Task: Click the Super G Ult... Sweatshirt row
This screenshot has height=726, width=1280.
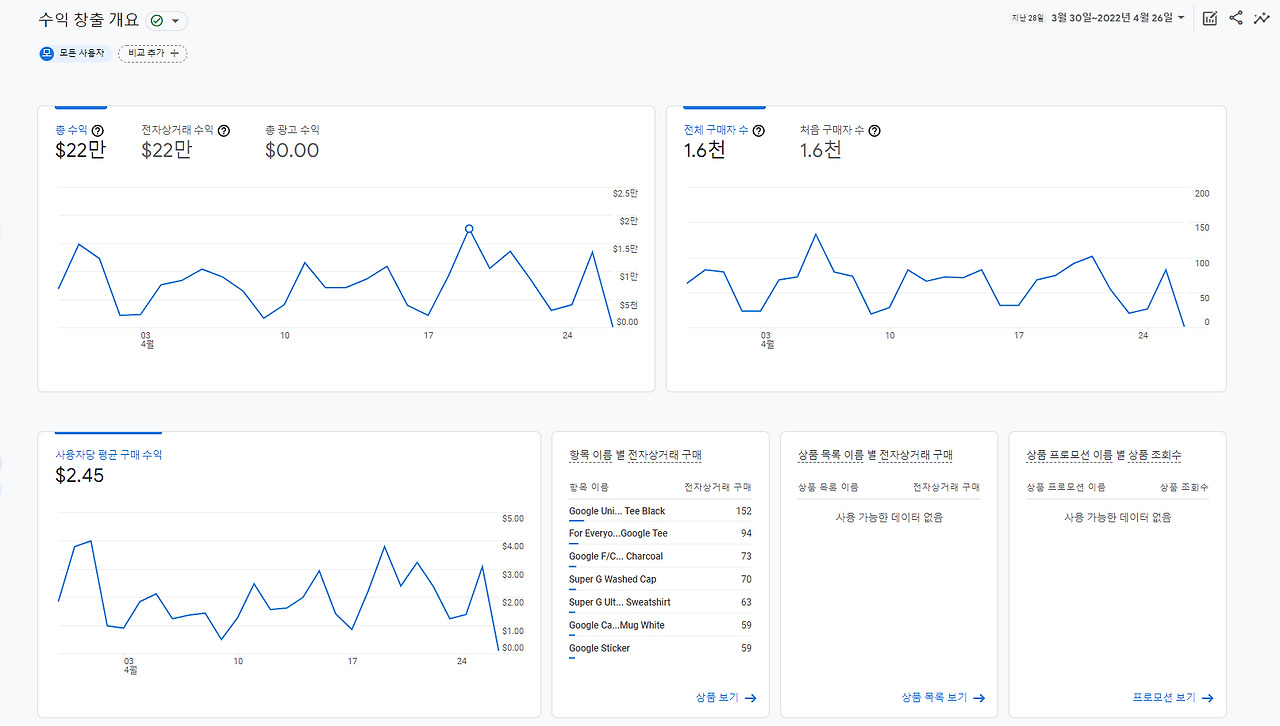Action: tap(660, 603)
